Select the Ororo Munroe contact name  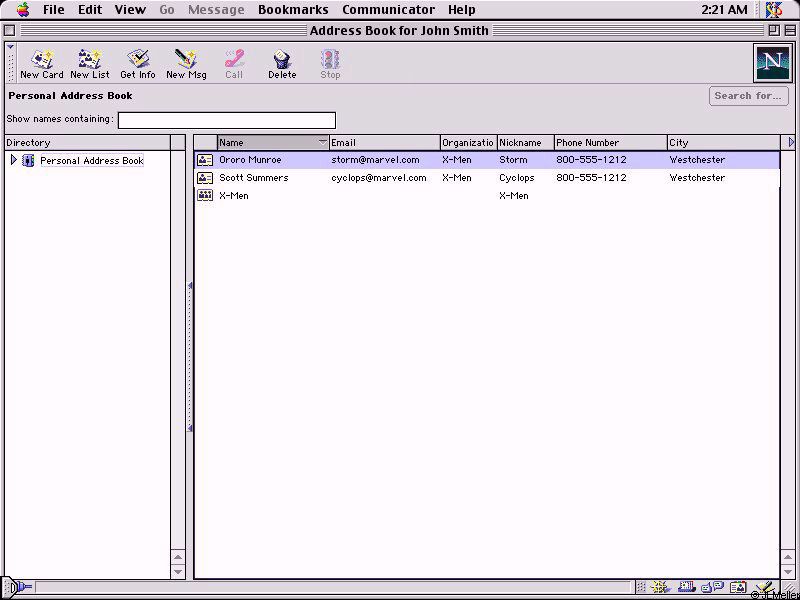(250, 160)
